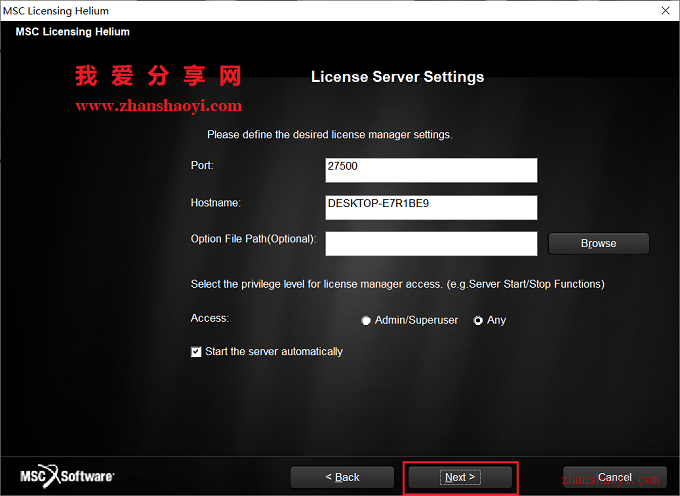680x496 pixels.
Task: Uncheck Start the server automatically
Action: [x=196, y=352]
